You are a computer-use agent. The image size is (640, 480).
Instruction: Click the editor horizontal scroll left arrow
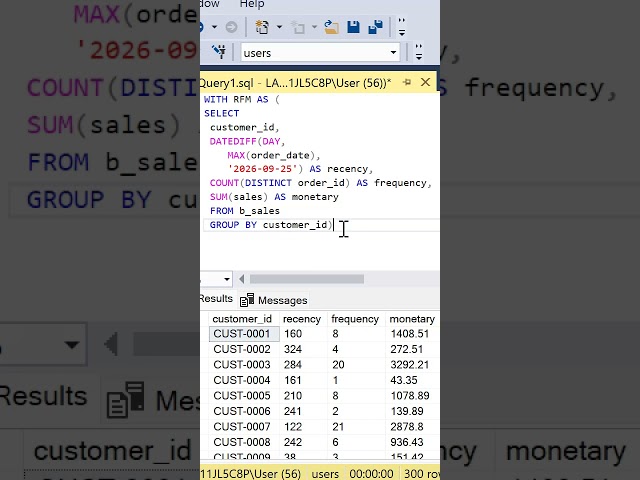pyautogui.click(x=242, y=279)
